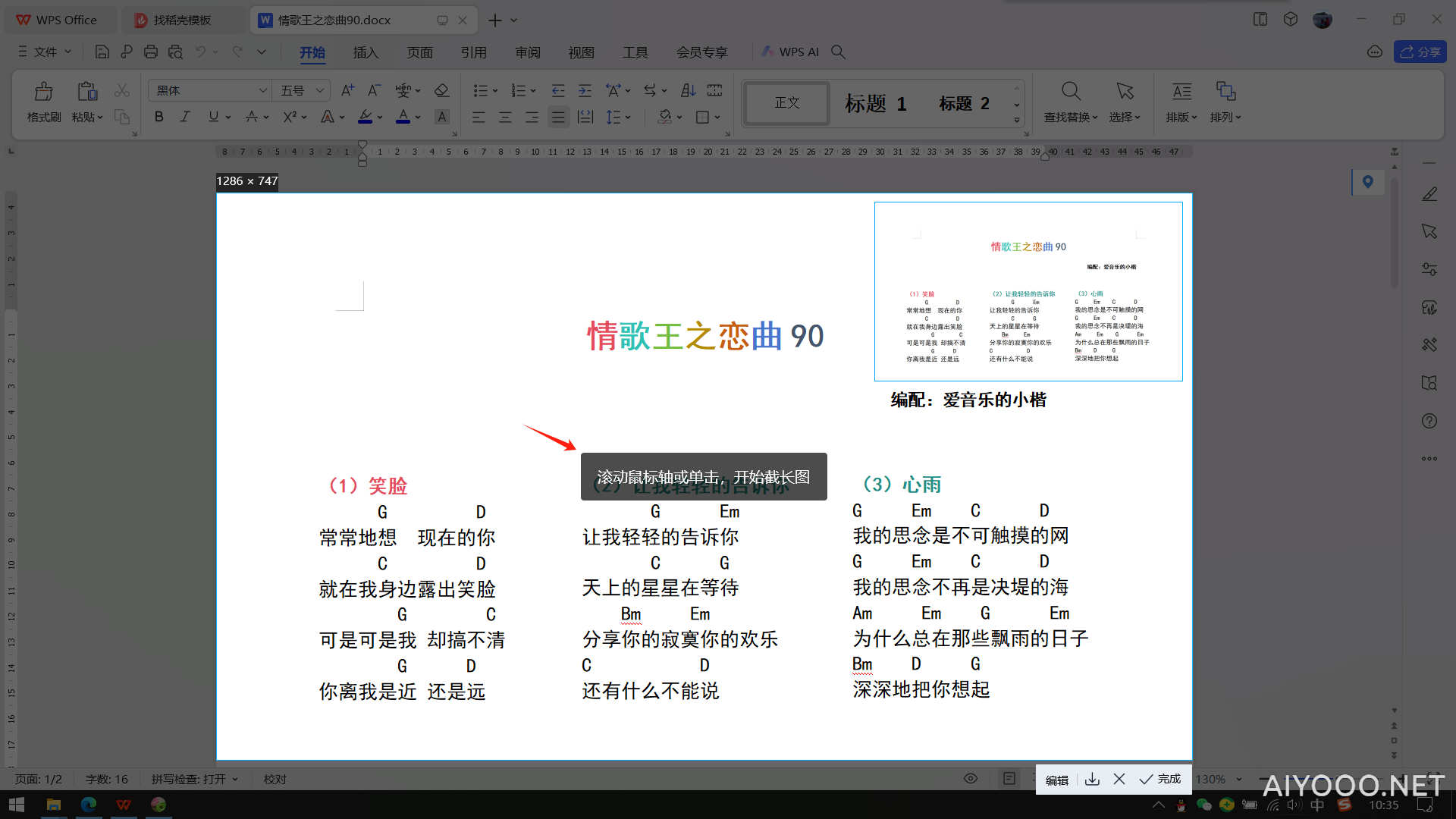Click the text highlight color swatch

coord(366,117)
